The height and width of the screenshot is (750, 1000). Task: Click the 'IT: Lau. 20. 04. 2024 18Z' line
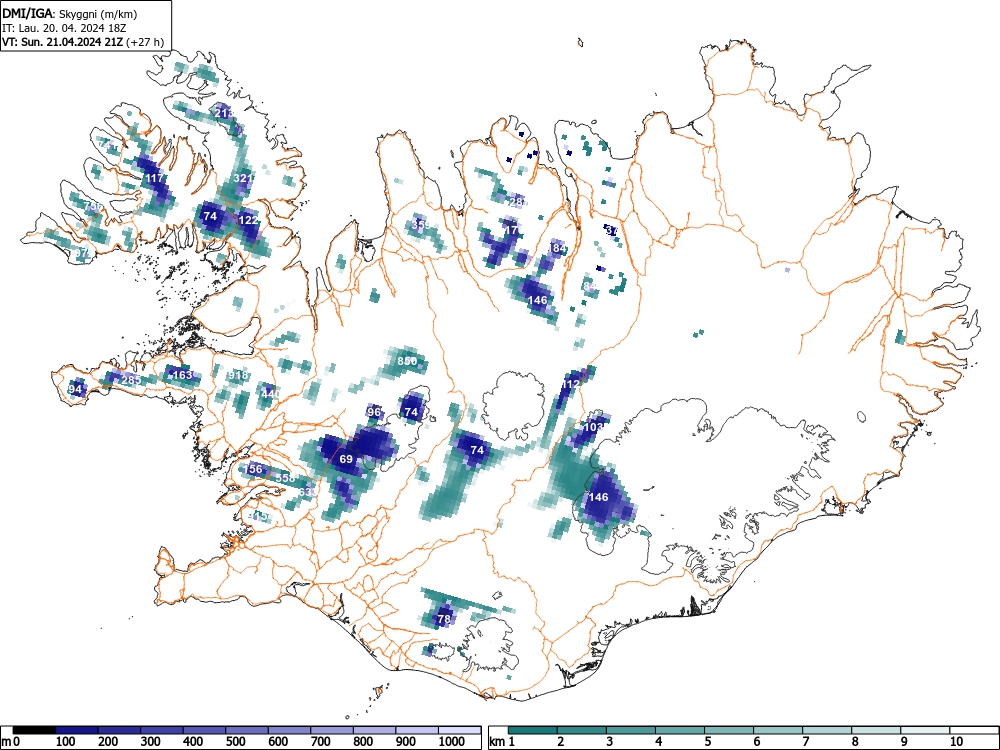tap(64, 28)
